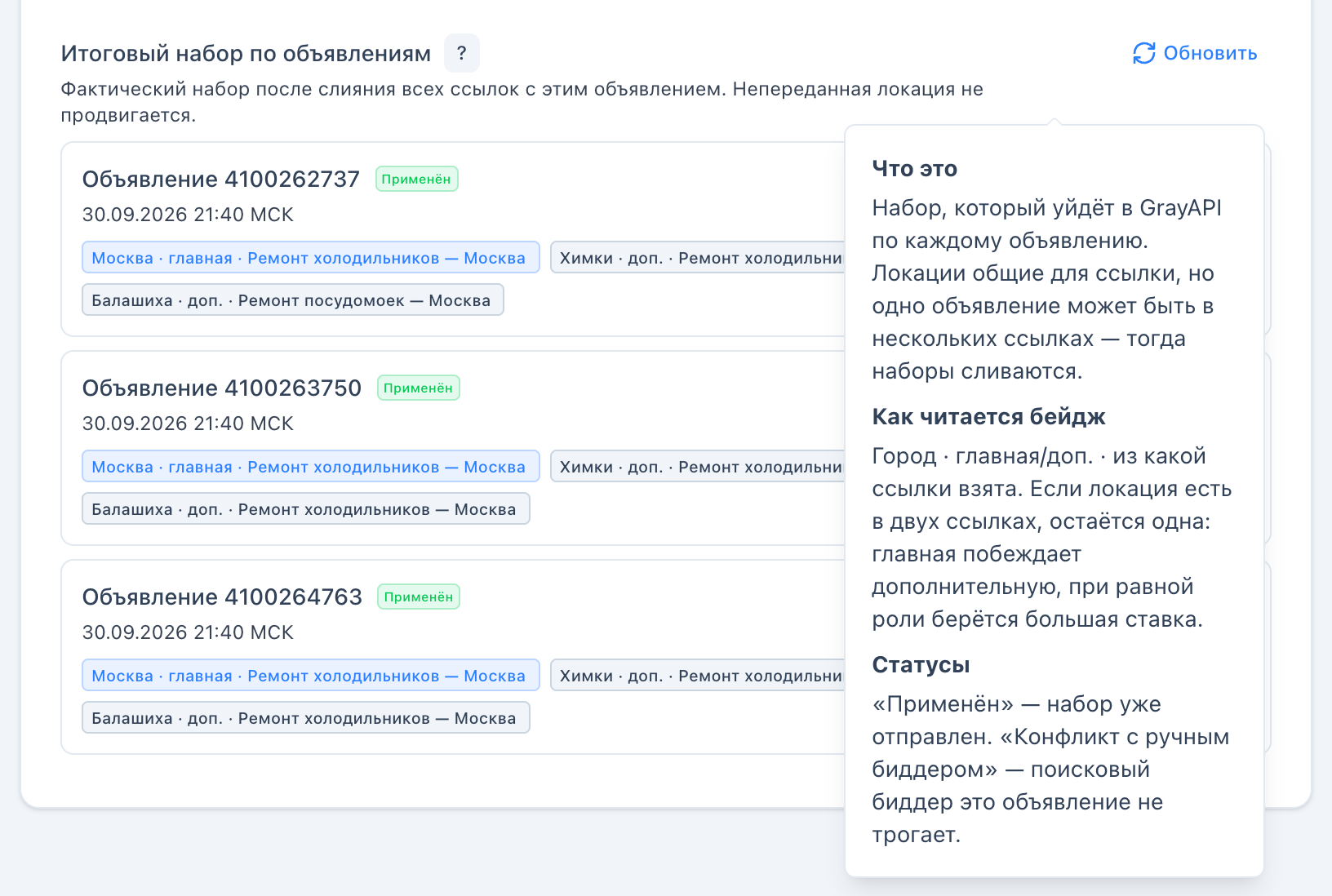
Task: Click the tooltip paragraph mentioning GrayAPI
Action: [1046, 290]
